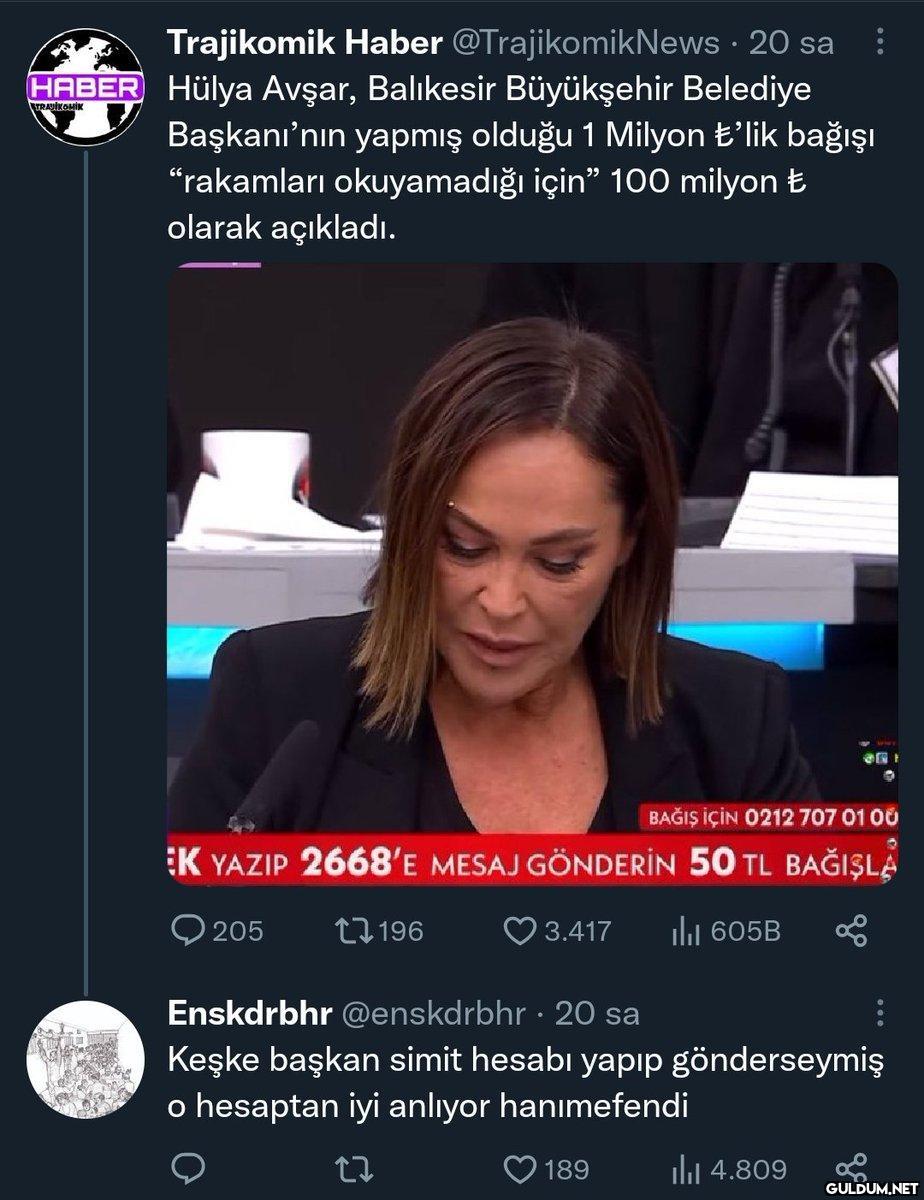The width and height of the screenshot is (924, 1200).
Task: View analytics showing 4.809 views
Action: coord(684,1168)
